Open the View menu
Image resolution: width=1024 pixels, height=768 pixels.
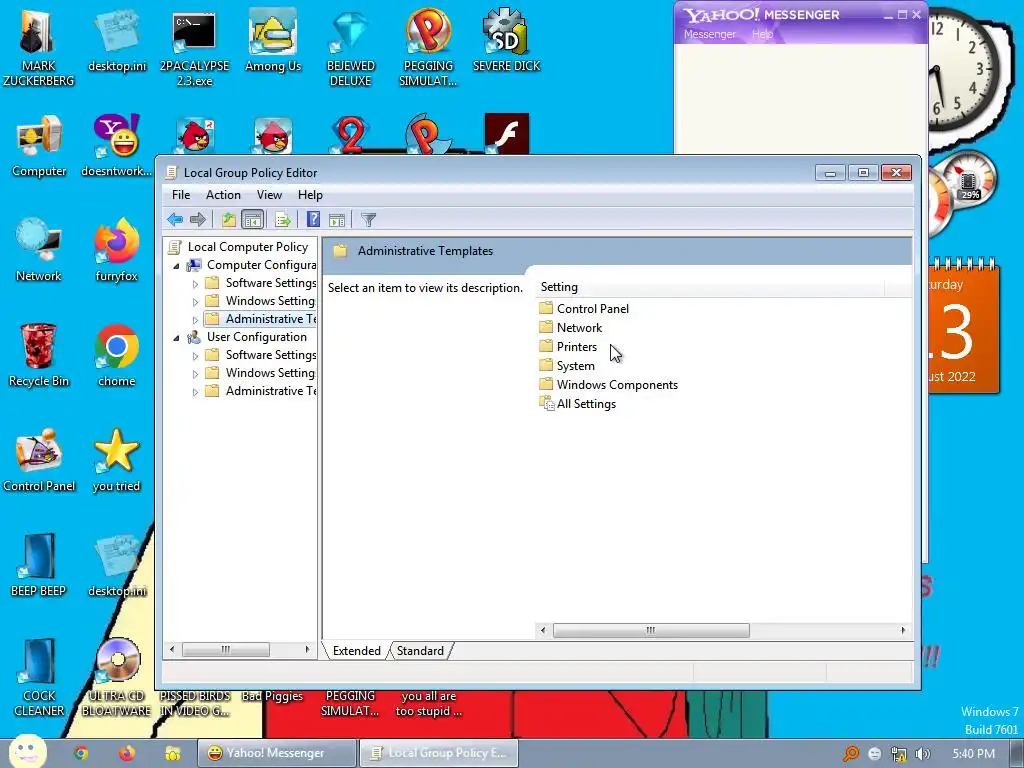(269, 195)
